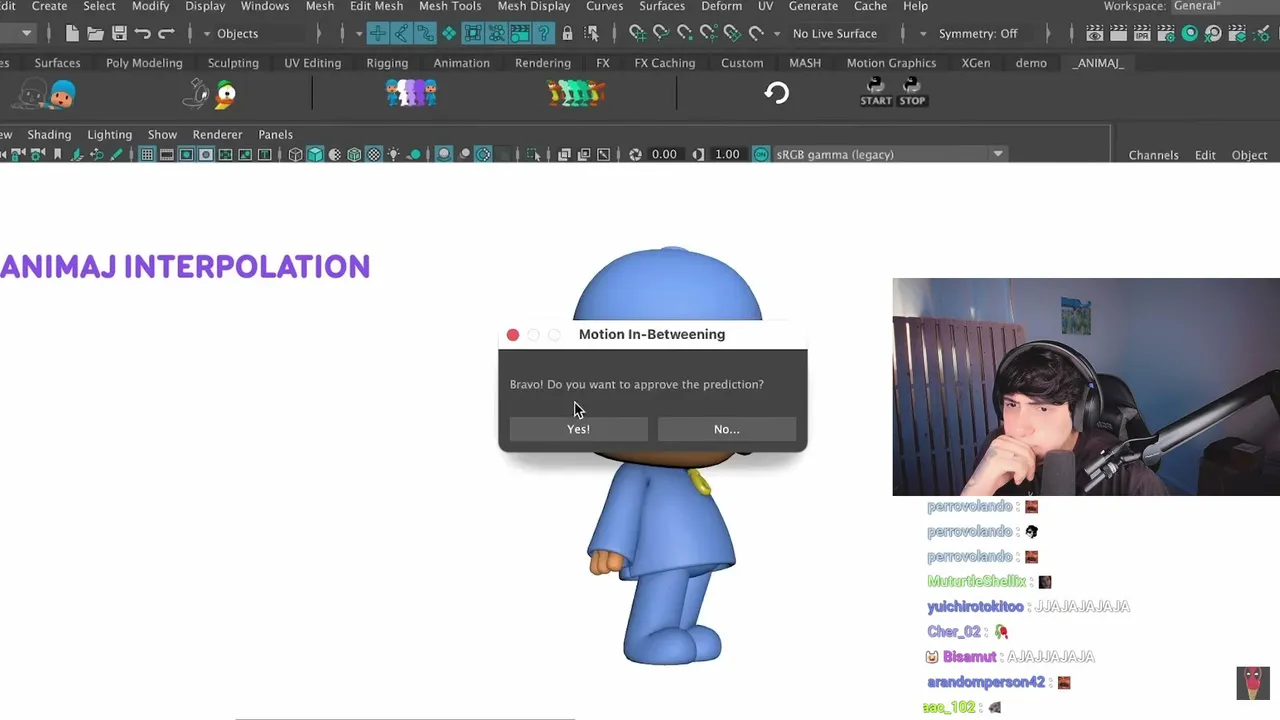Open the Help menu

(x=915, y=6)
